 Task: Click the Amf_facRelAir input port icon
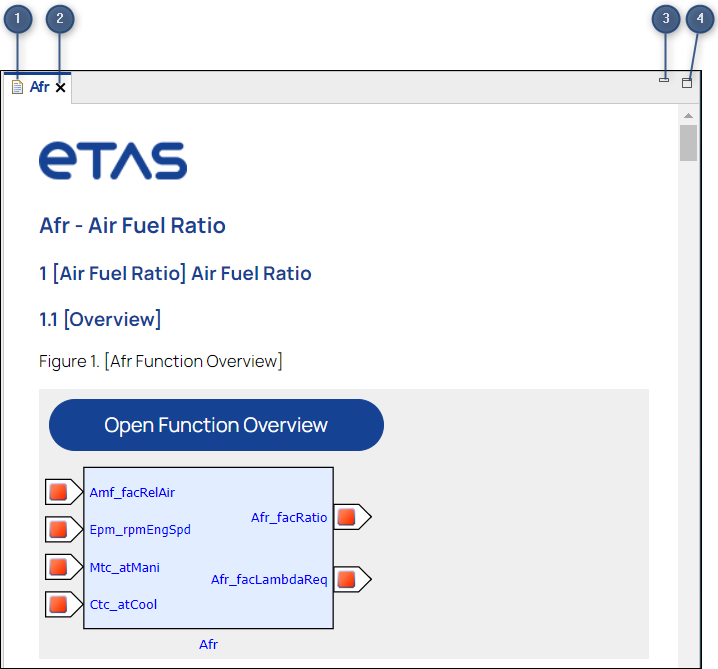(x=59, y=492)
